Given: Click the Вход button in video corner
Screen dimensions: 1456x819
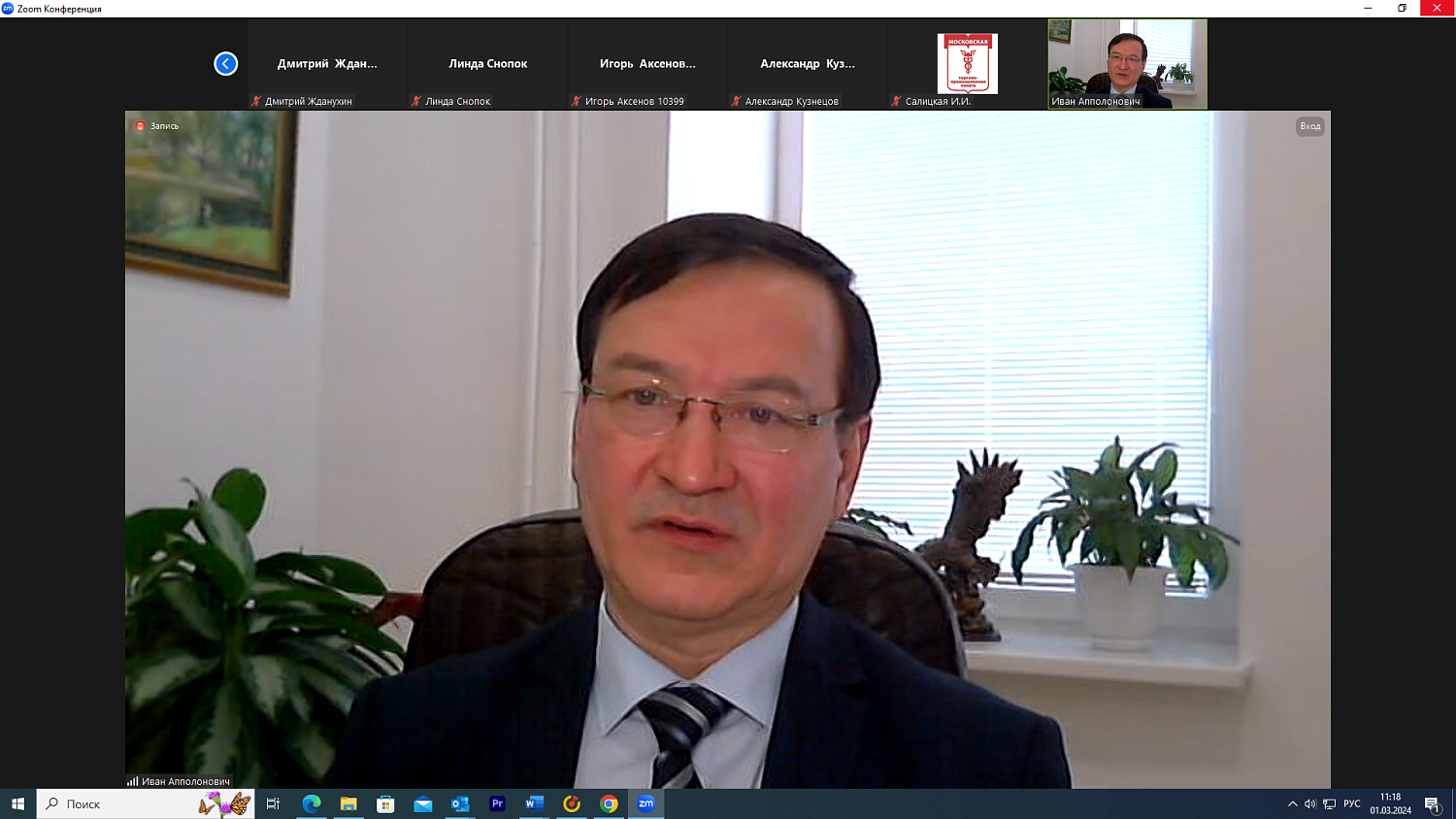Looking at the screenshot, I should click(1309, 126).
